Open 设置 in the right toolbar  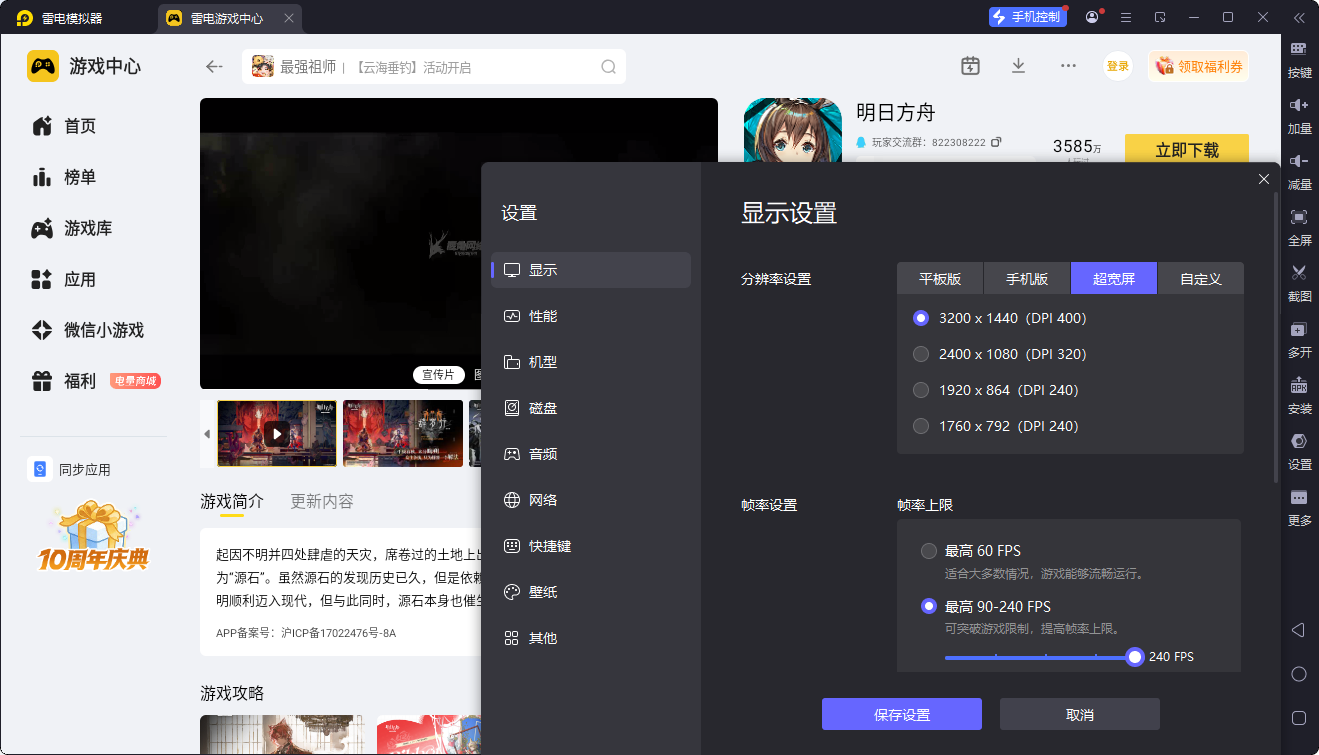pyautogui.click(x=1299, y=452)
